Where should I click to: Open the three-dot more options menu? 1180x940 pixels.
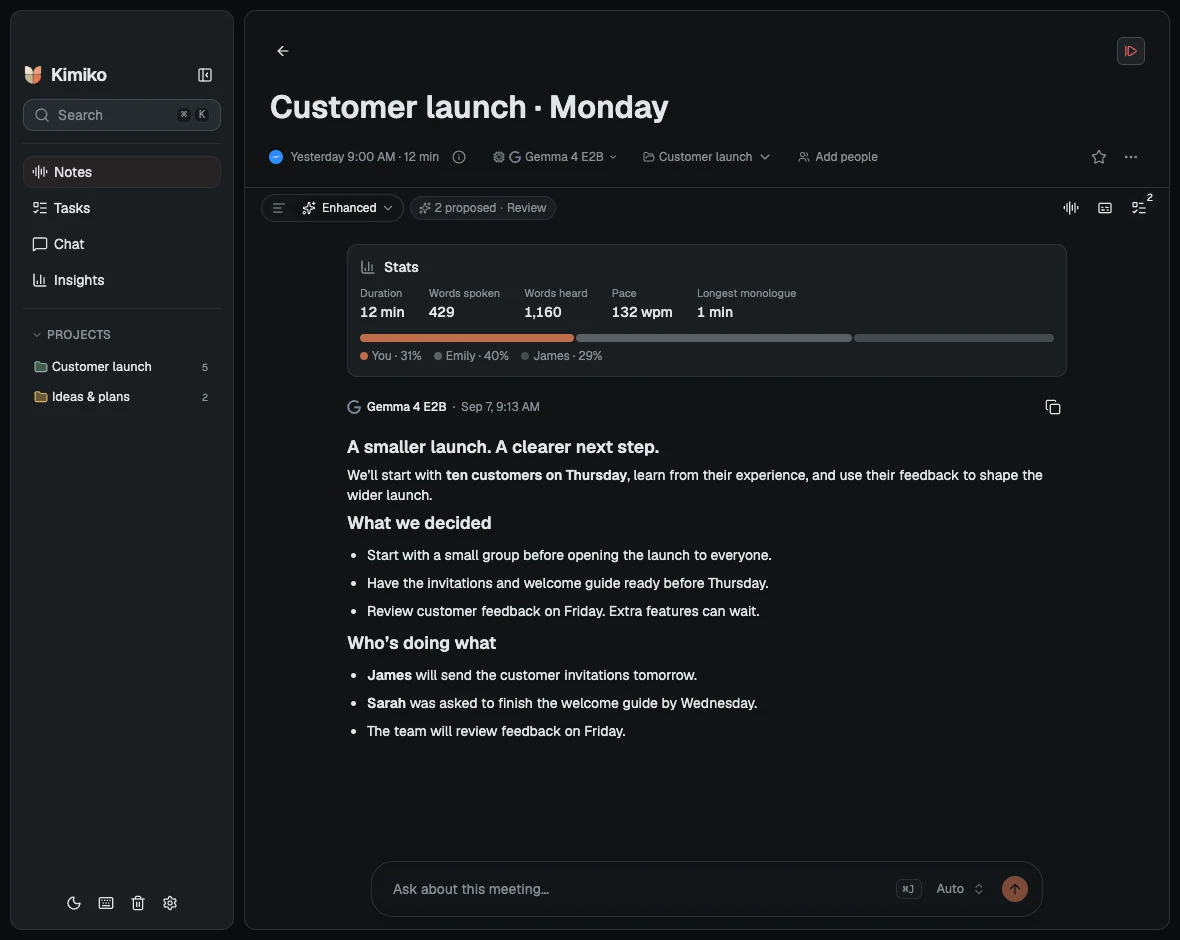1130,157
